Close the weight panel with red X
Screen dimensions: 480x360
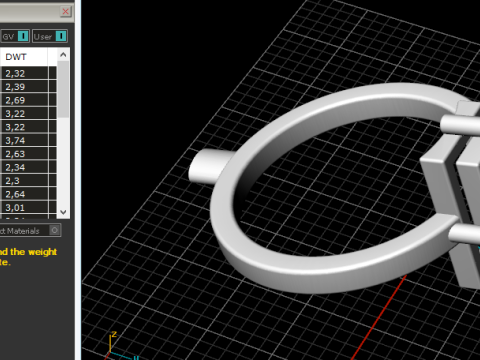coord(66,12)
